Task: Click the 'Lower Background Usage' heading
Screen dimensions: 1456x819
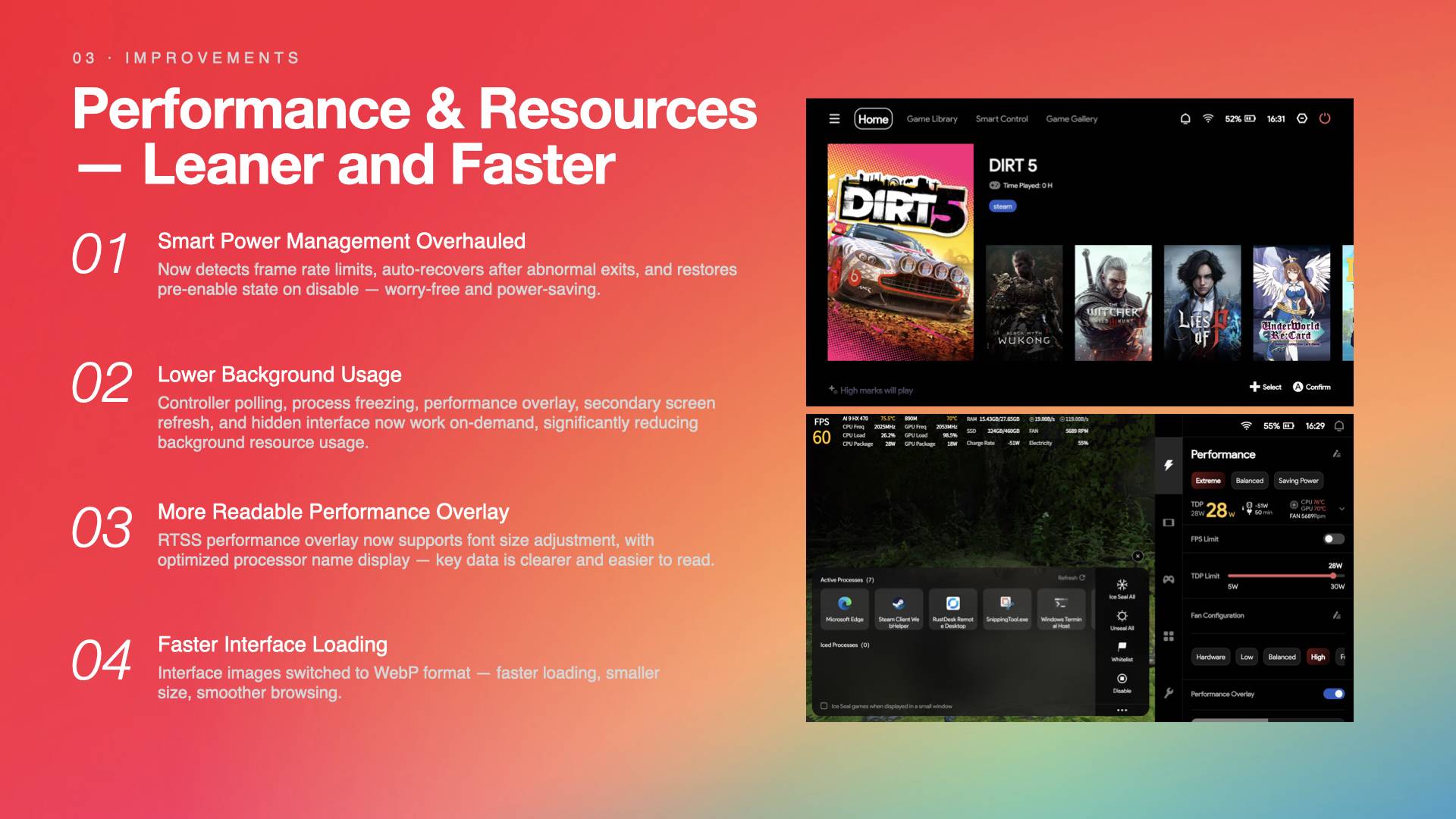Action: coord(279,375)
